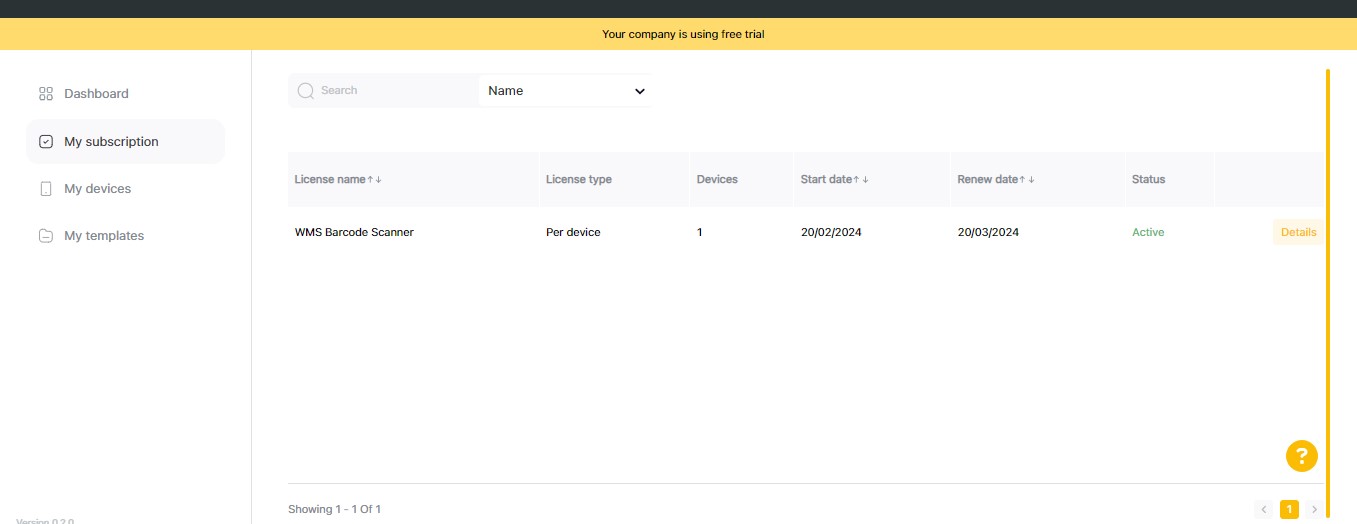This screenshot has width=1357, height=524.
Task: Open the yellow help question mark
Action: click(x=1301, y=456)
